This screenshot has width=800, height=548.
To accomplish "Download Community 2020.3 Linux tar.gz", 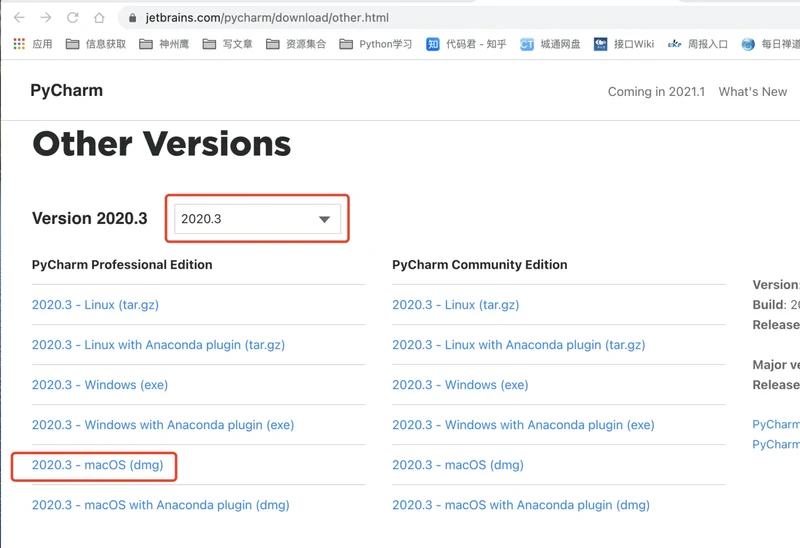I will (456, 305).
